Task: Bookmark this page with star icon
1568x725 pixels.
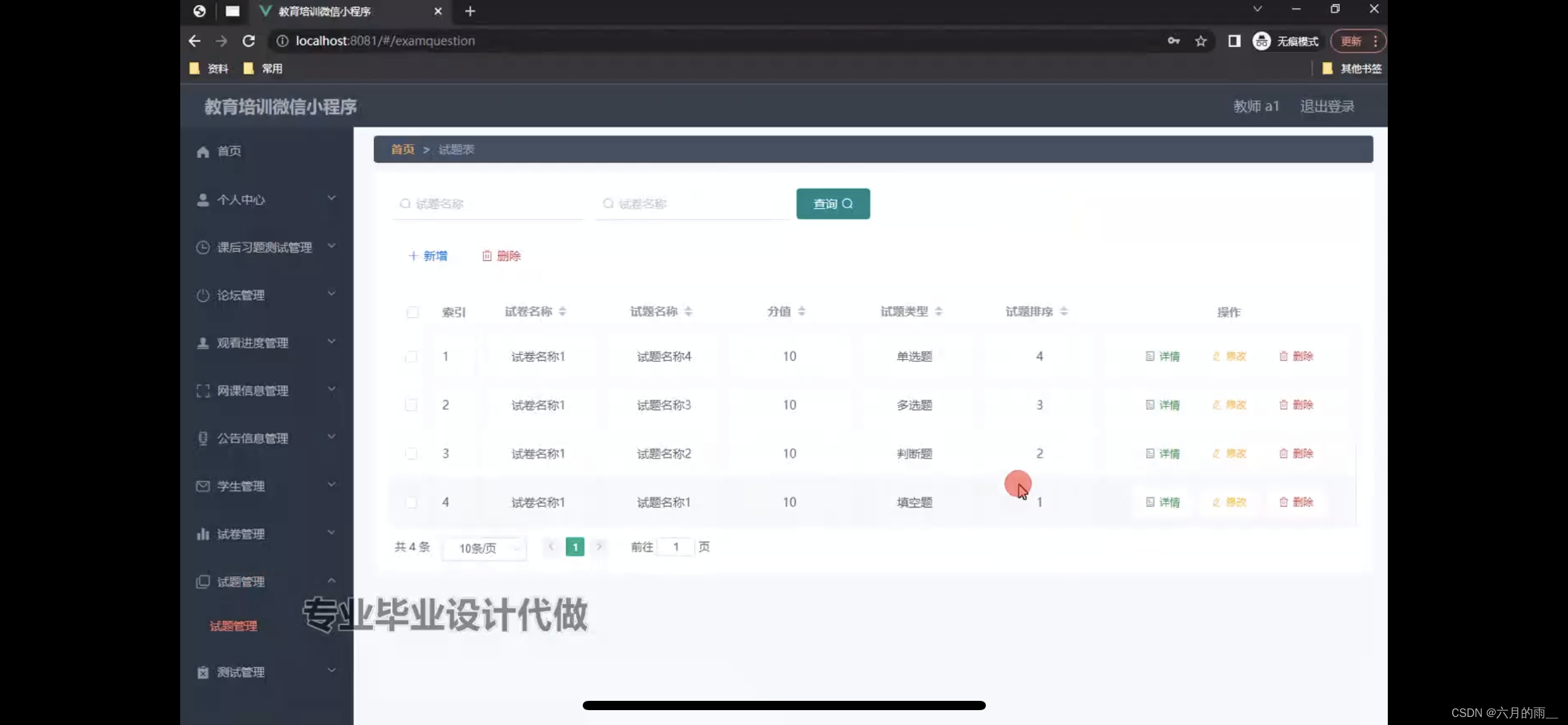Action: click(1201, 41)
